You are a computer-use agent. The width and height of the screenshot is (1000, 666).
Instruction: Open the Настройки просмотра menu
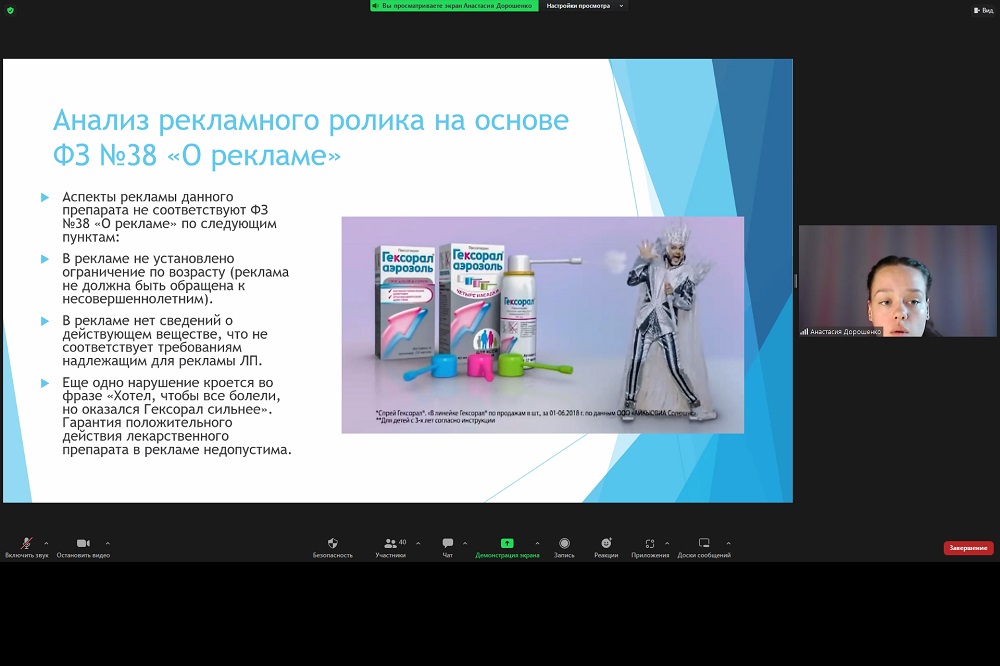[585, 6]
